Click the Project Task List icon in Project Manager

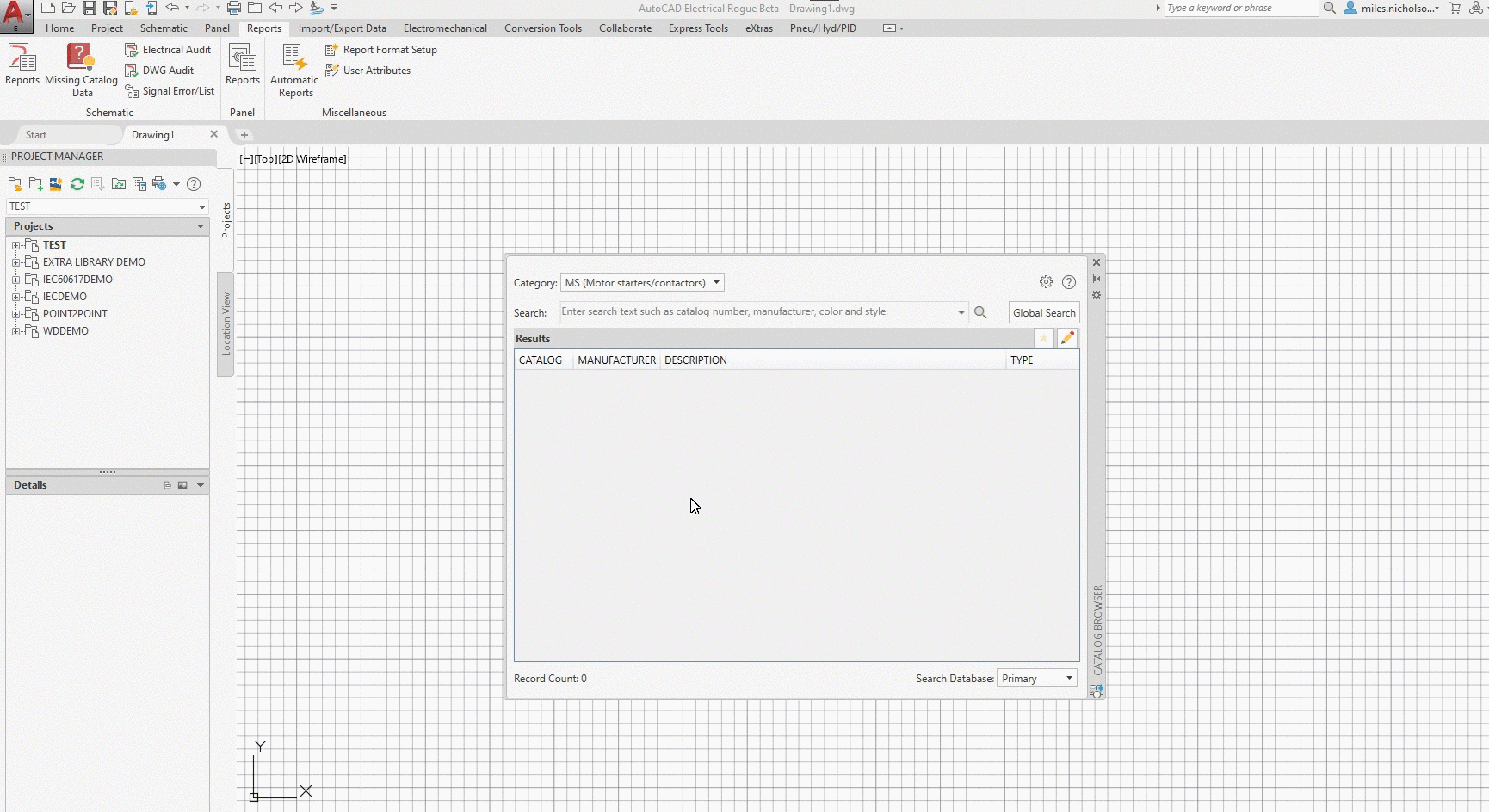coord(97,184)
